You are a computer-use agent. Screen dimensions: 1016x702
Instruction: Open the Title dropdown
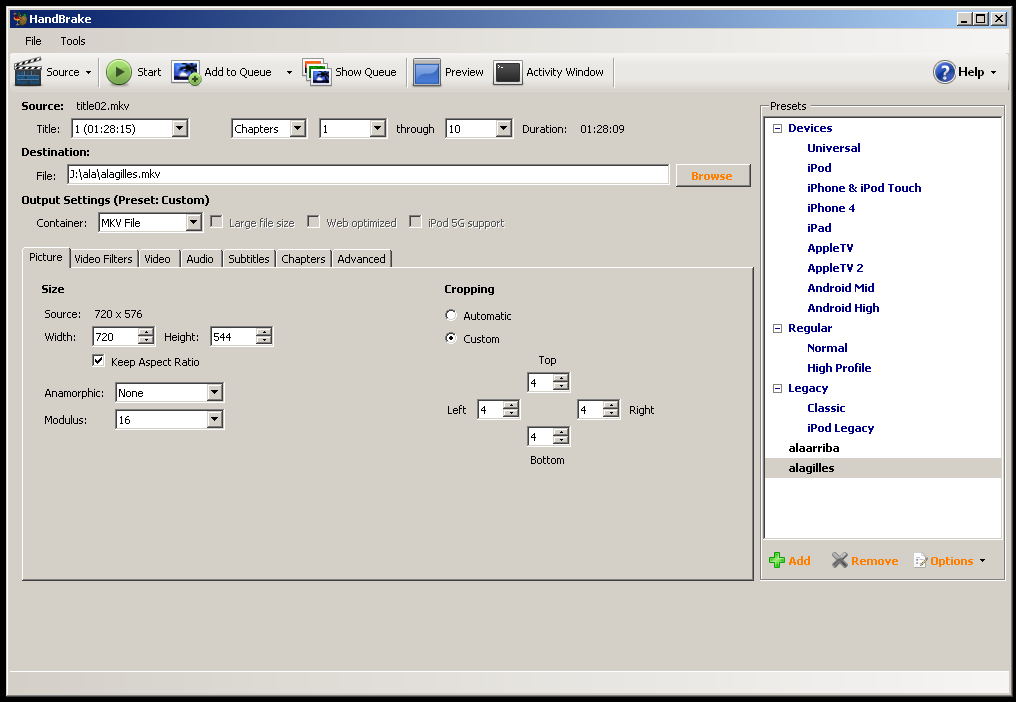pyautogui.click(x=179, y=128)
